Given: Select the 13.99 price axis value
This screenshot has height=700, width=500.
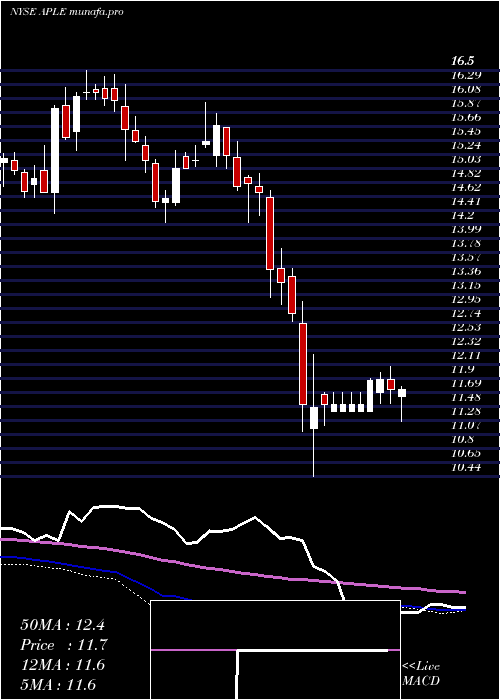Looking at the screenshot, I should click(466, 229).
